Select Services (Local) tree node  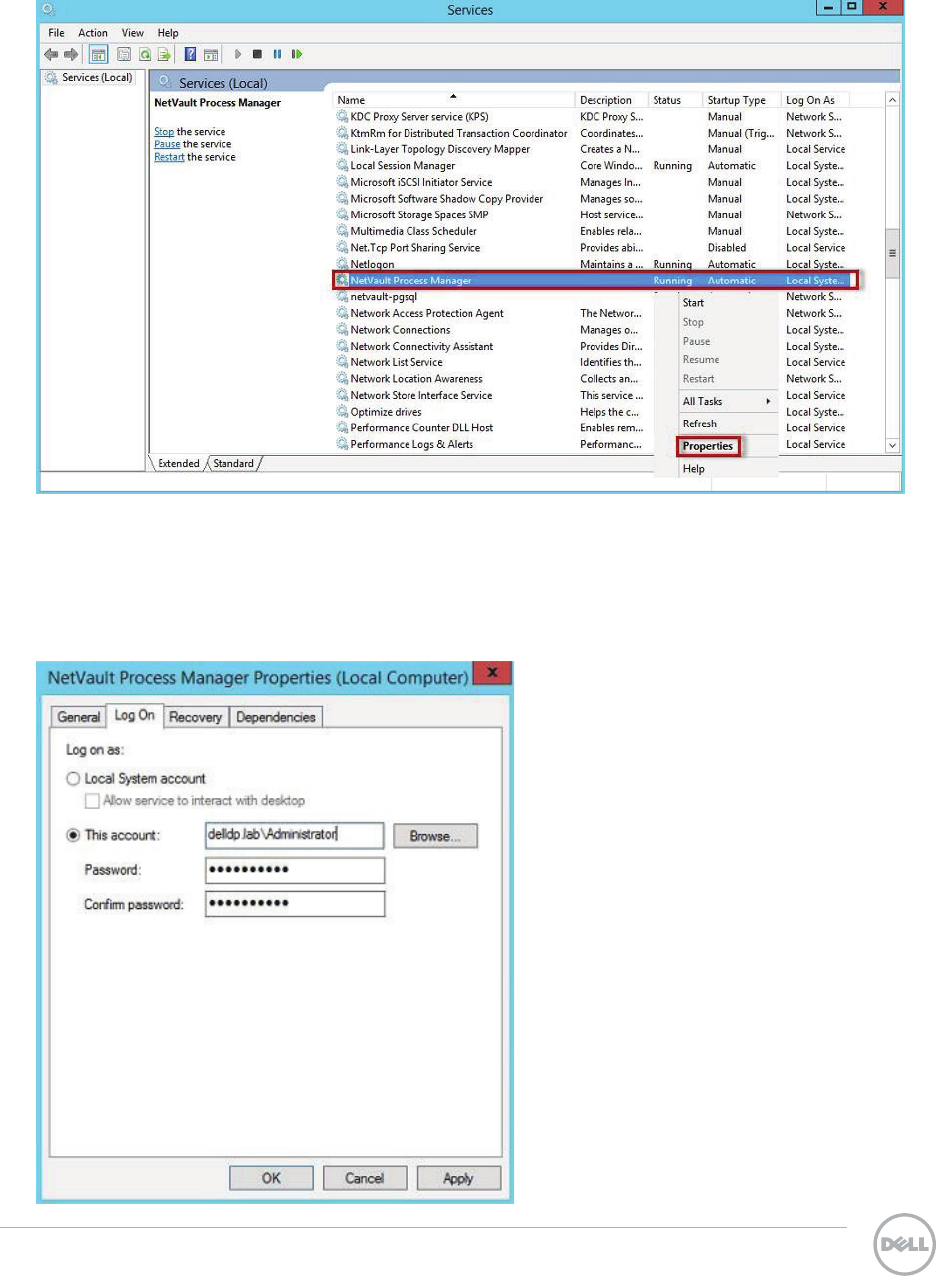pyautogui.click(x=88, y=77)
